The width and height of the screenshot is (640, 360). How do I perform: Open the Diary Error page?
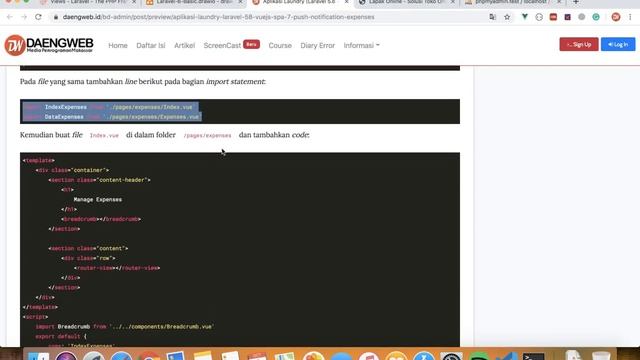(318, 45)
